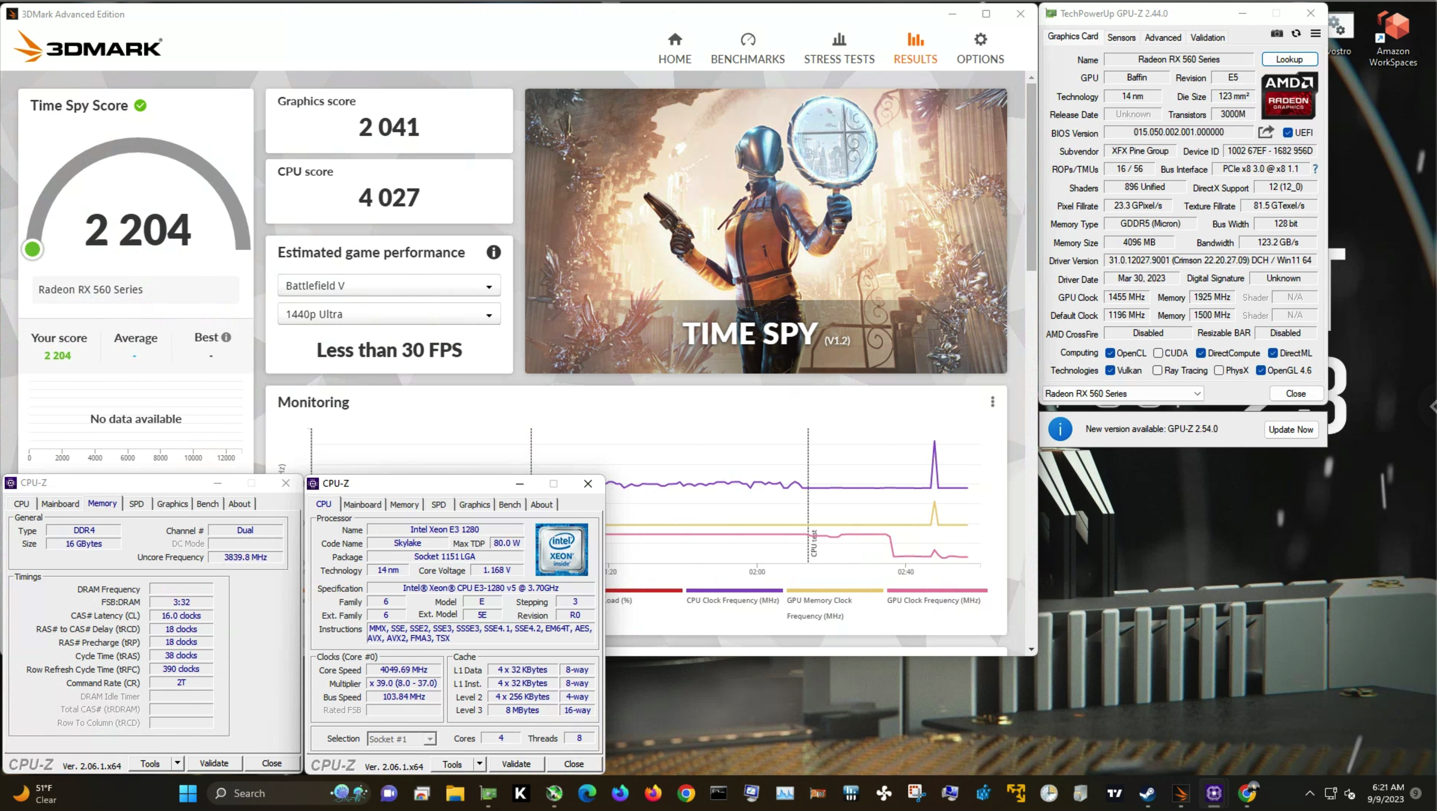Image resolution: width=1437 pixels, height=811 pixels.
Task: Go to STRESS TESTS in 3DMark
Action: click(839, 48)
